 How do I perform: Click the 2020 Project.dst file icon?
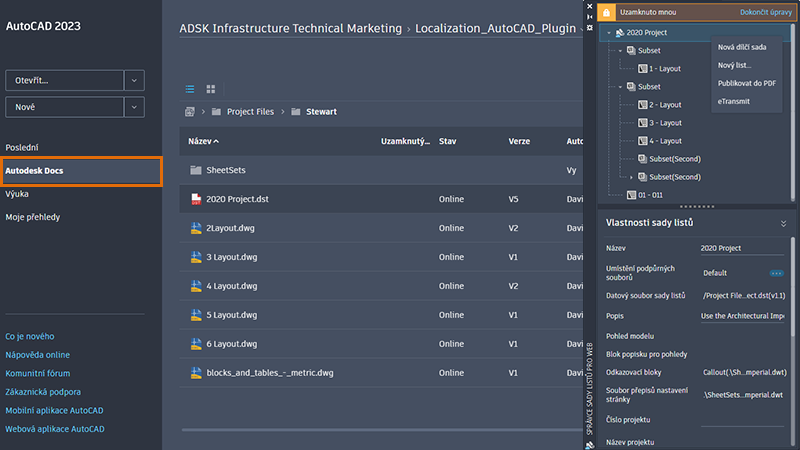197,199
